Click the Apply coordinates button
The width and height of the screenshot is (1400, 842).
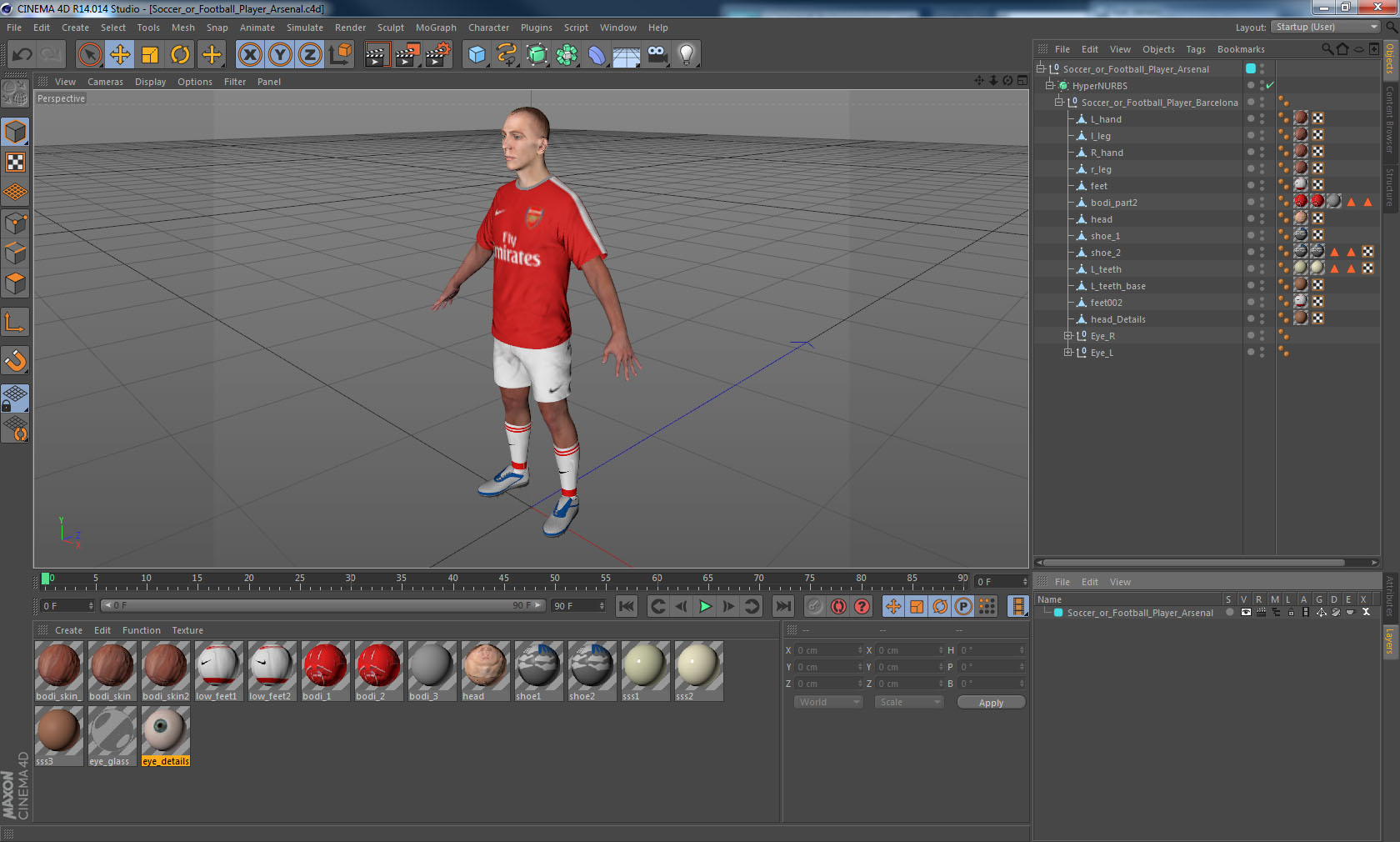point(991,703)
